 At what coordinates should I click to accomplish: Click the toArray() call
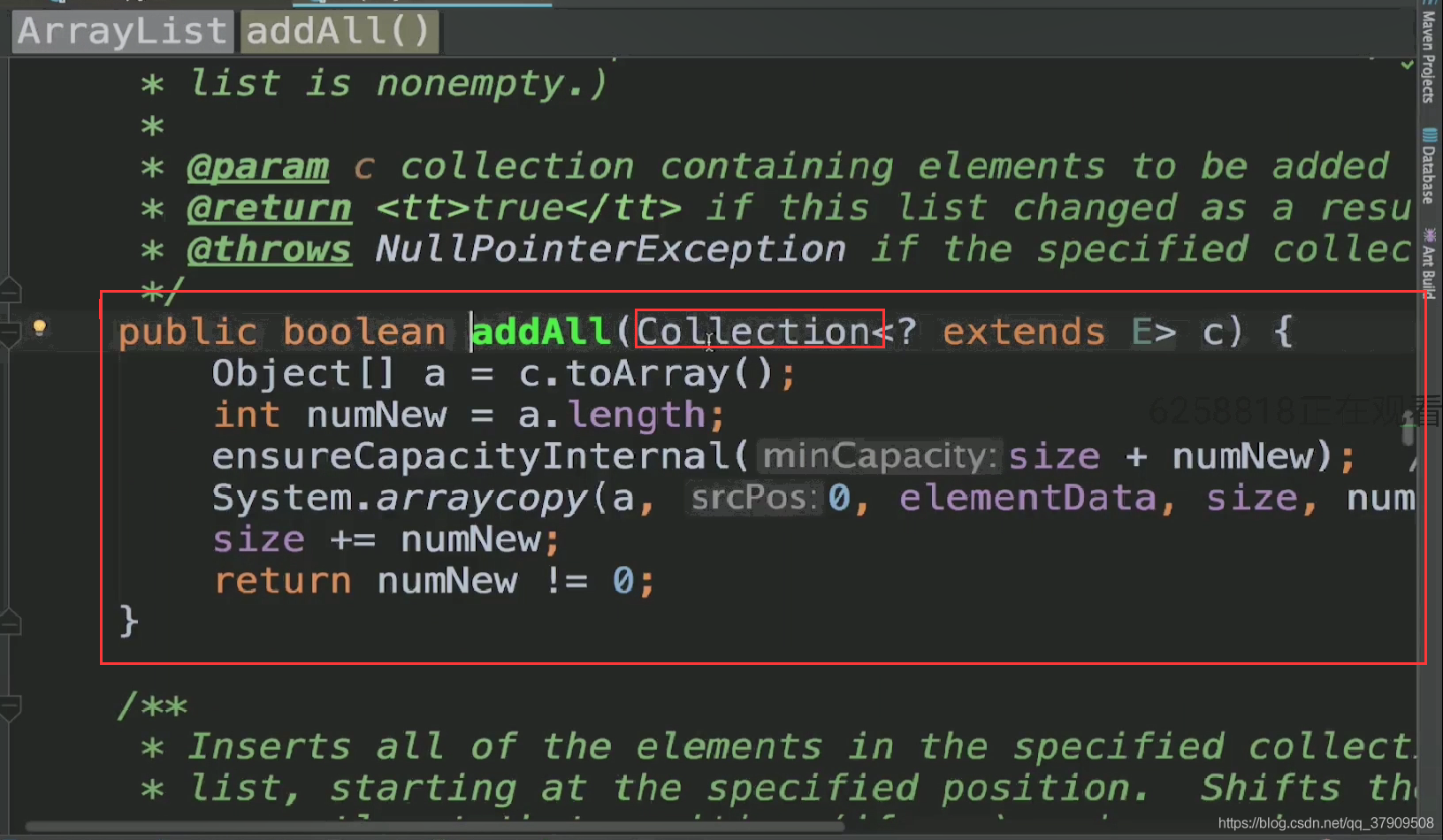(671, 374)
